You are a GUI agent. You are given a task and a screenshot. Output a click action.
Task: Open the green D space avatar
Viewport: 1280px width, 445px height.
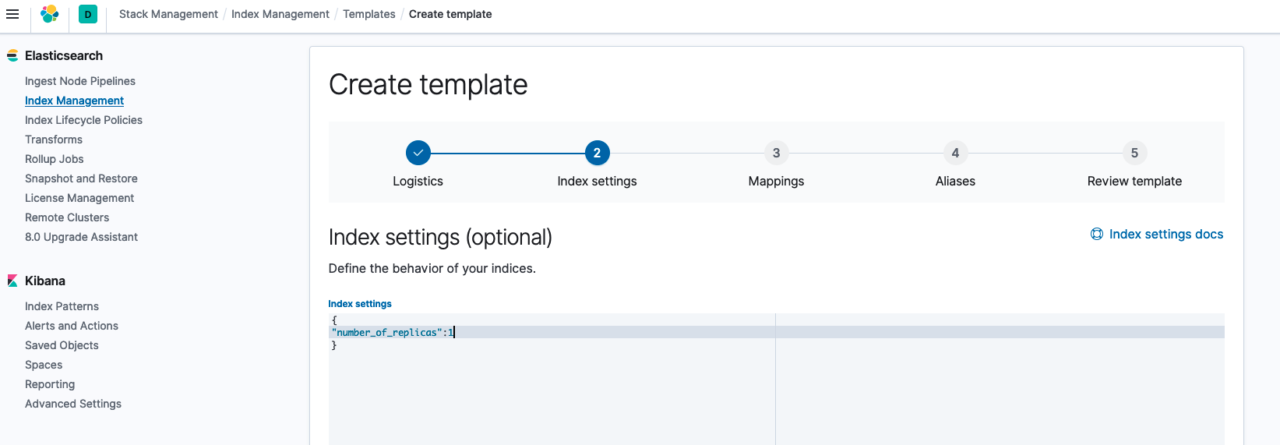87,14
